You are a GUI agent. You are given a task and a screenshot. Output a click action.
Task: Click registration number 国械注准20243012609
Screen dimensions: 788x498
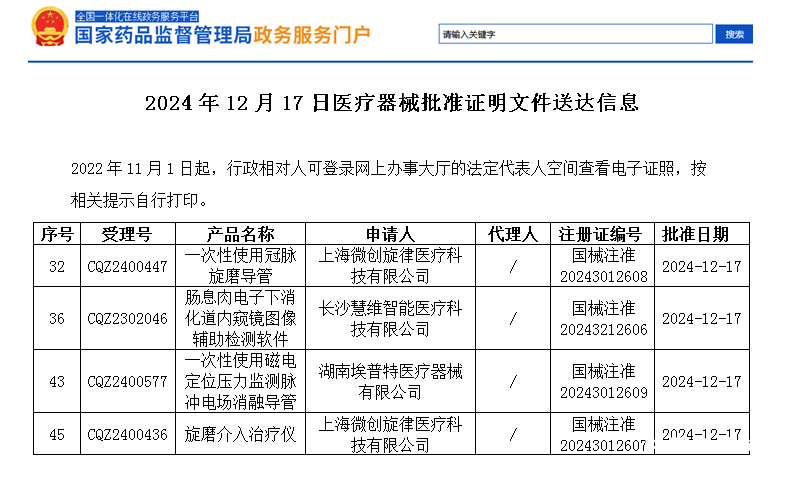coord(603,381)
